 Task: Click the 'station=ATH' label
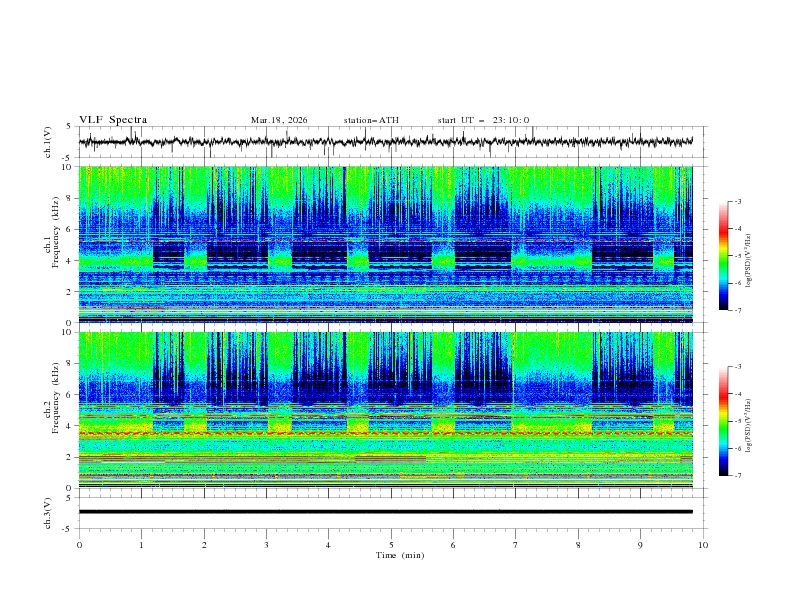(371, 120)
